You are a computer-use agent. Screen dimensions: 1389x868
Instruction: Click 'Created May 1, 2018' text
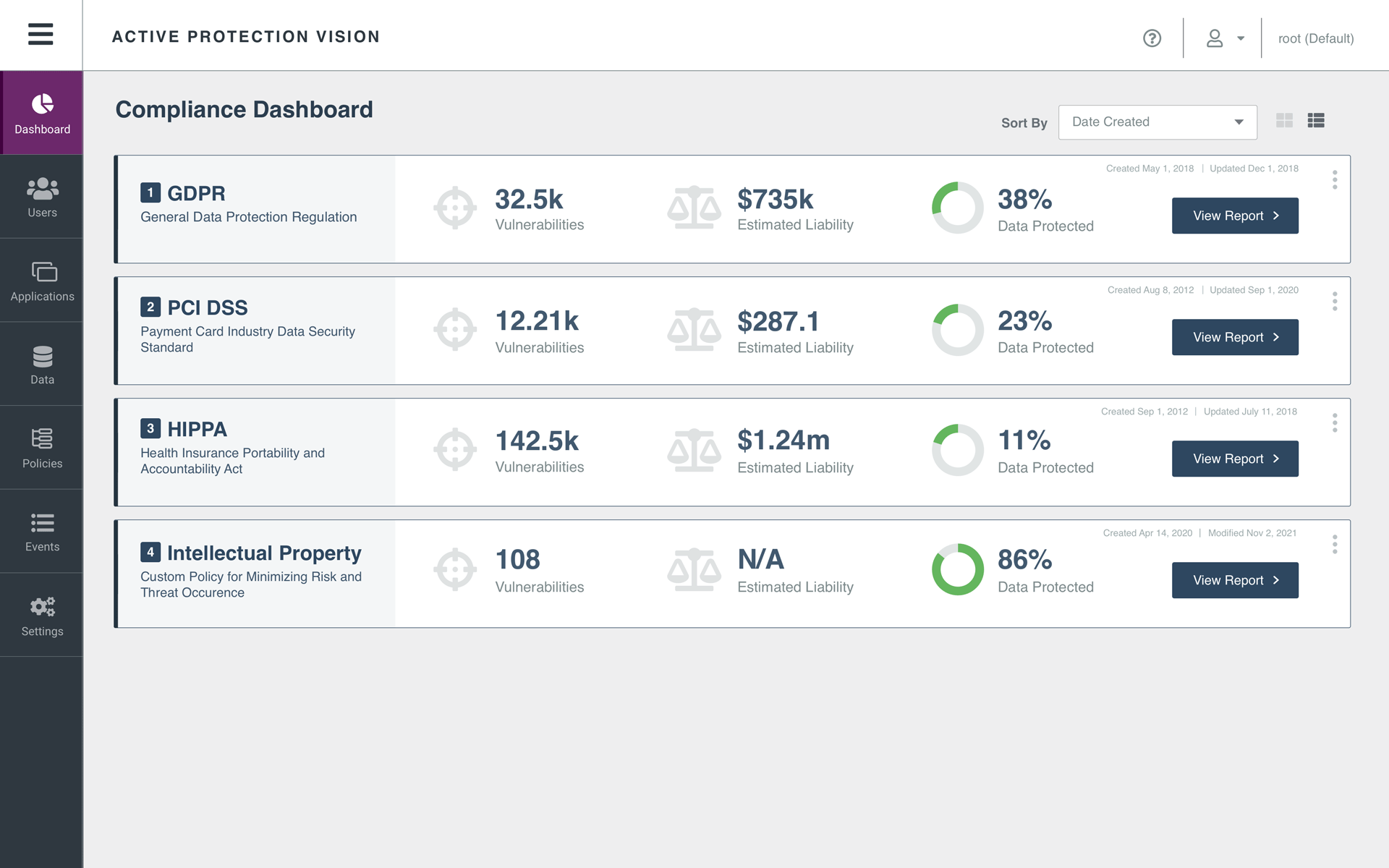(1150, 169)
